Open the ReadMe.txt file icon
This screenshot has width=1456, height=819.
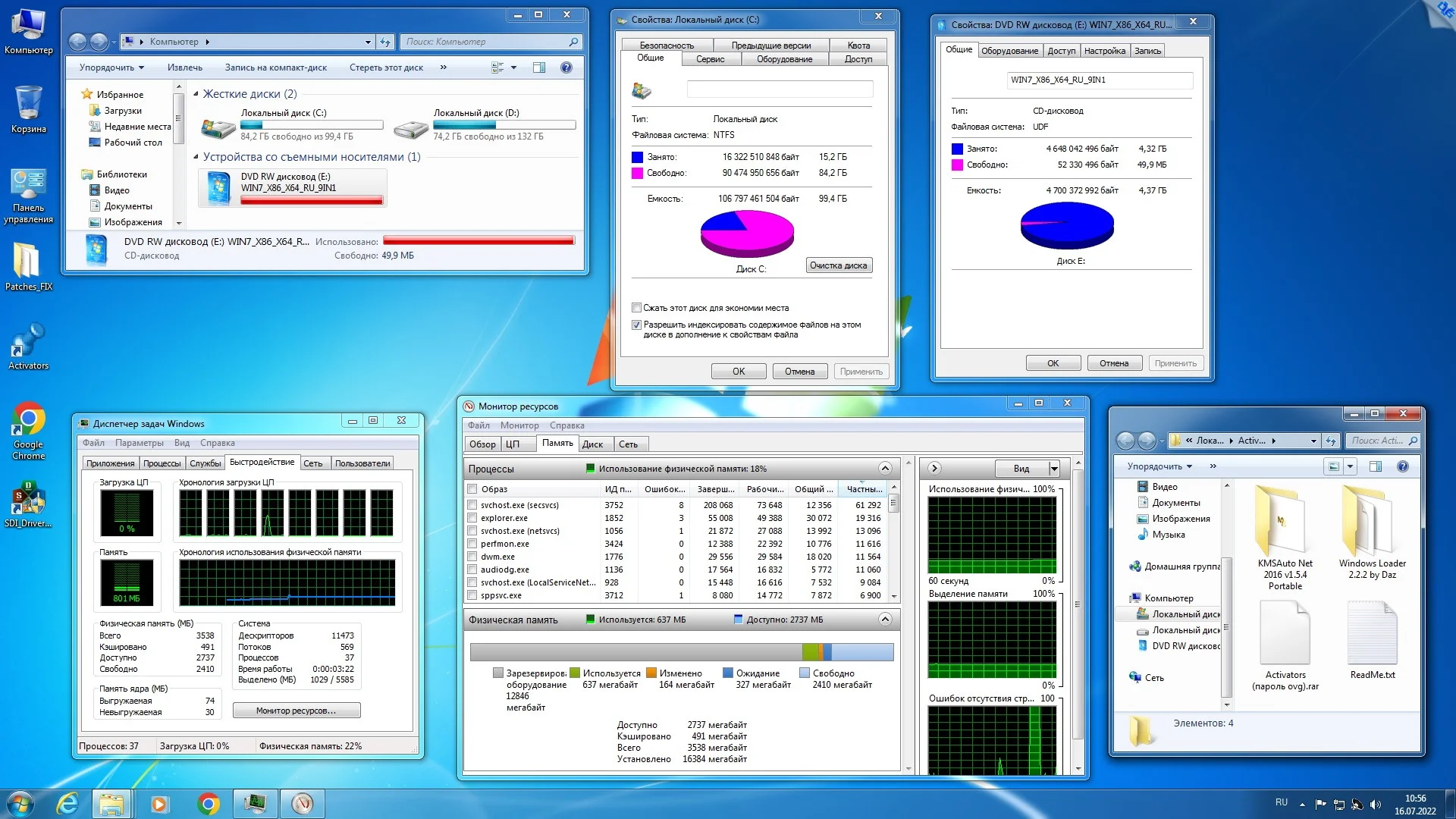coord(1372,633)
